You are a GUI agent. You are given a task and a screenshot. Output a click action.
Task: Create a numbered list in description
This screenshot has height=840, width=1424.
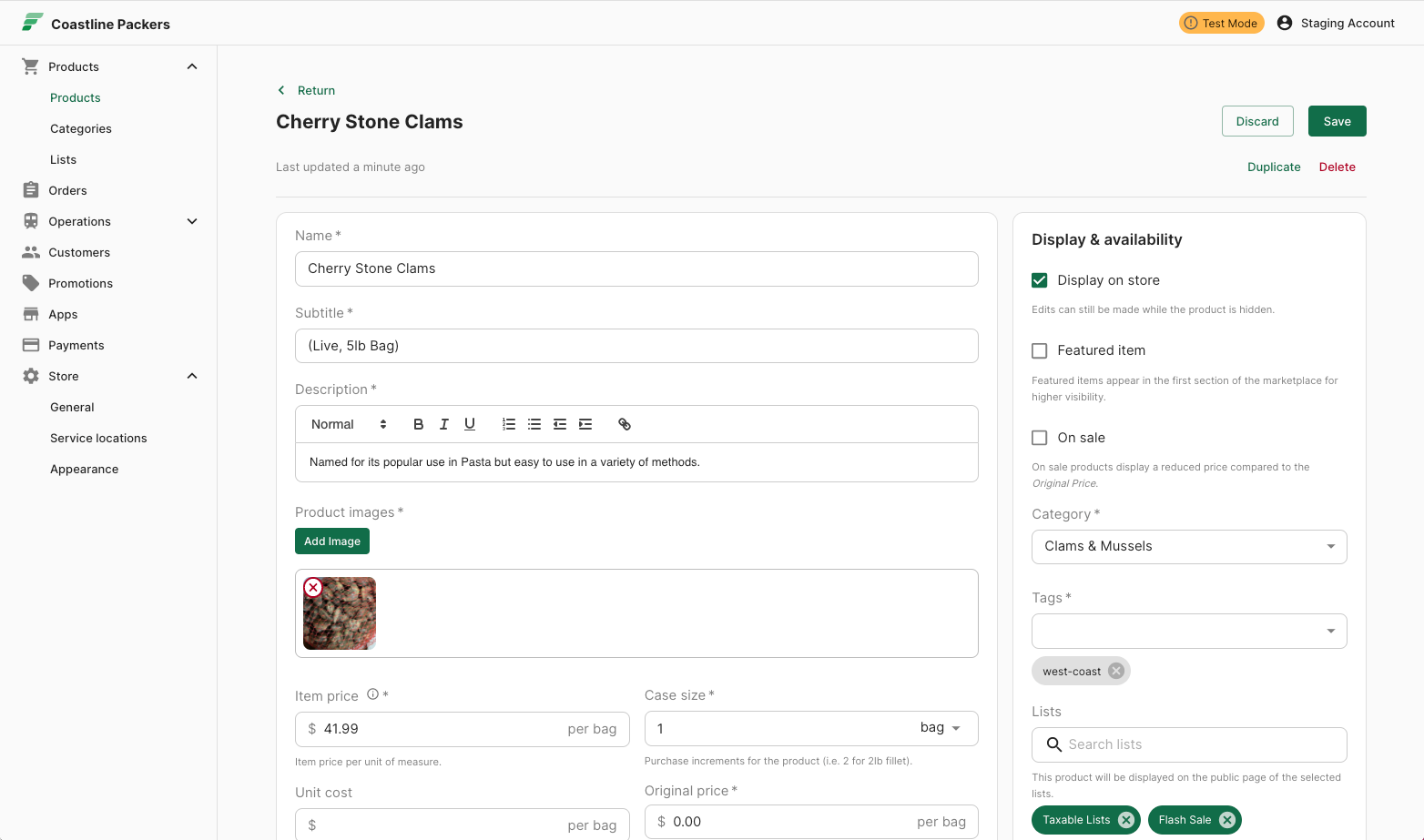coord(509,424)
